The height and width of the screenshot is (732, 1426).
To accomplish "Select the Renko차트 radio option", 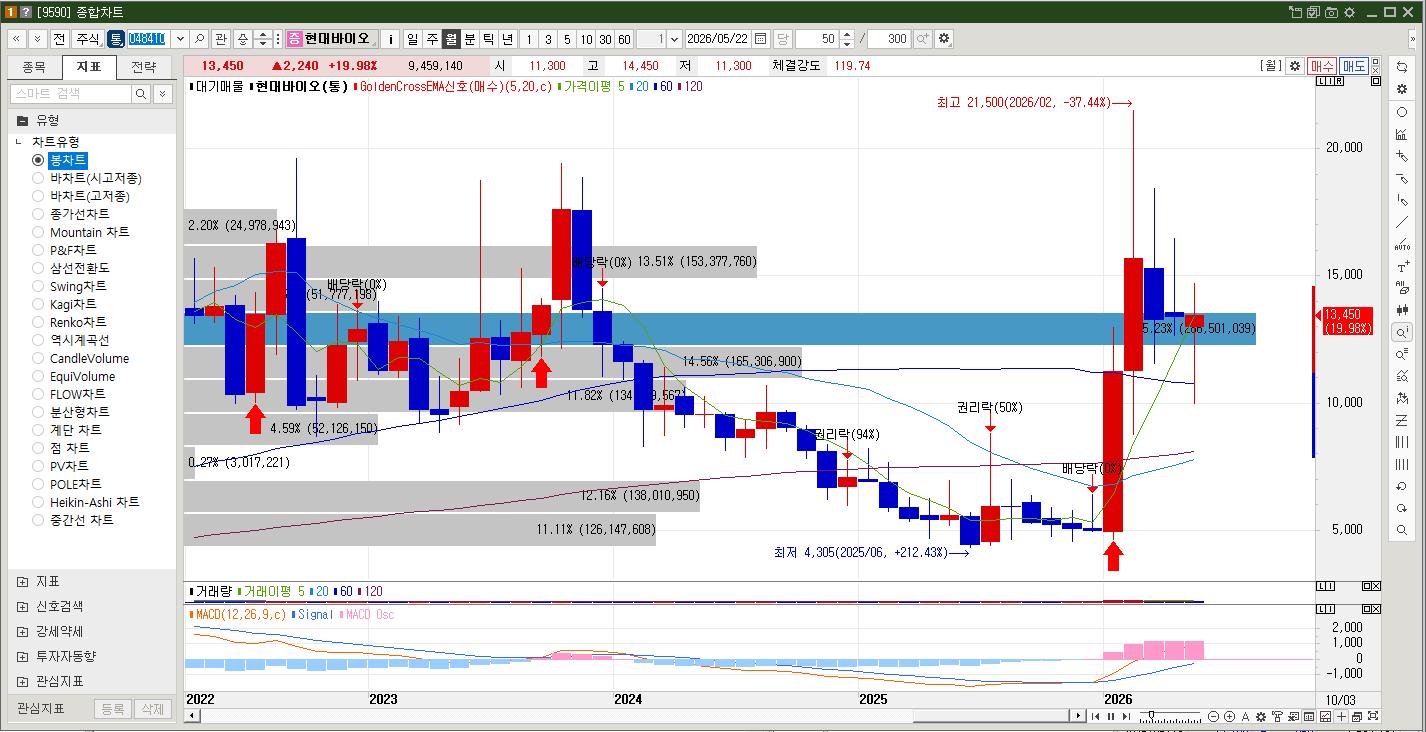I will (x=38, y=322).
